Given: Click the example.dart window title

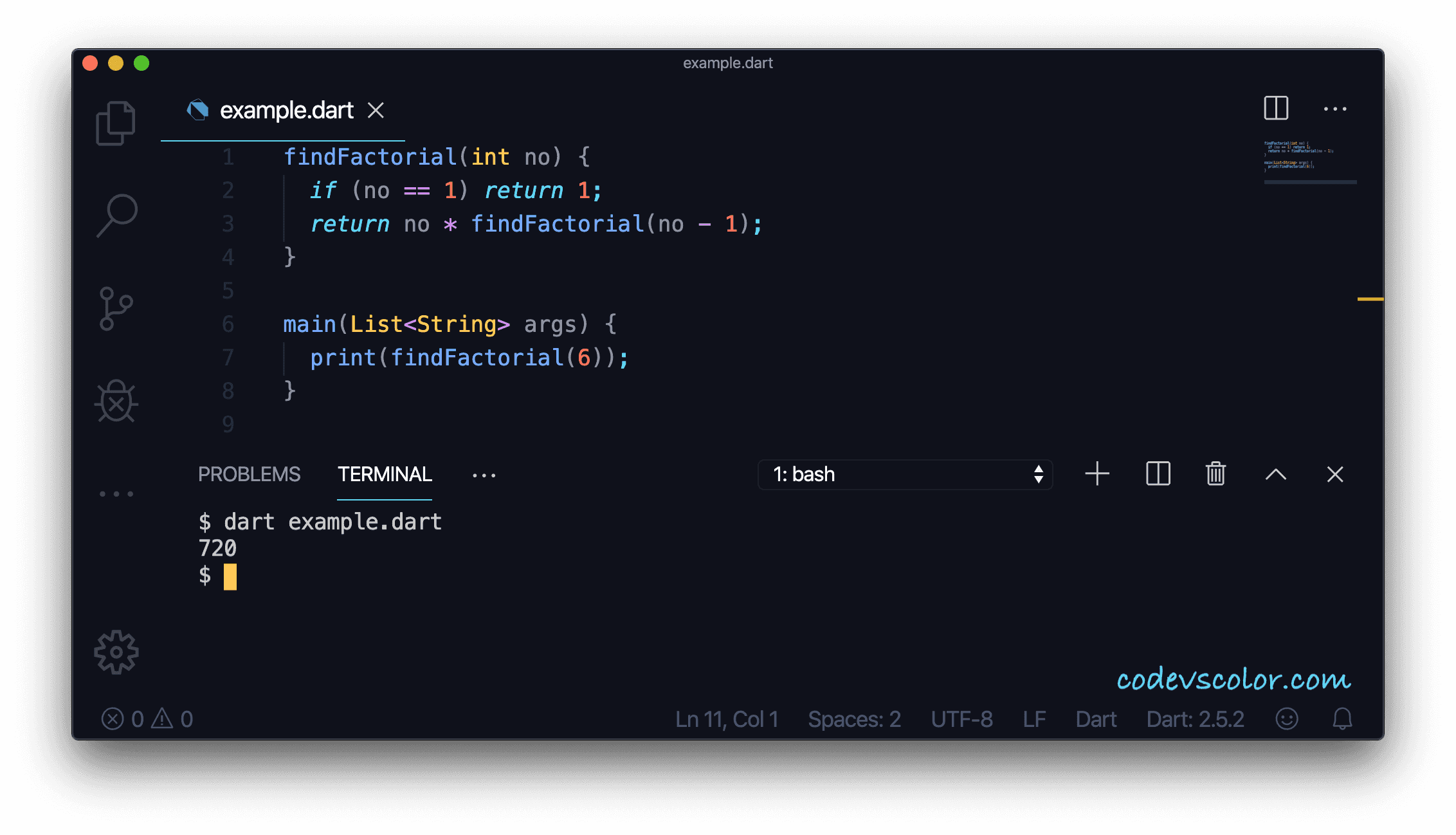Looking at the screenshot, I should point(727,63).
